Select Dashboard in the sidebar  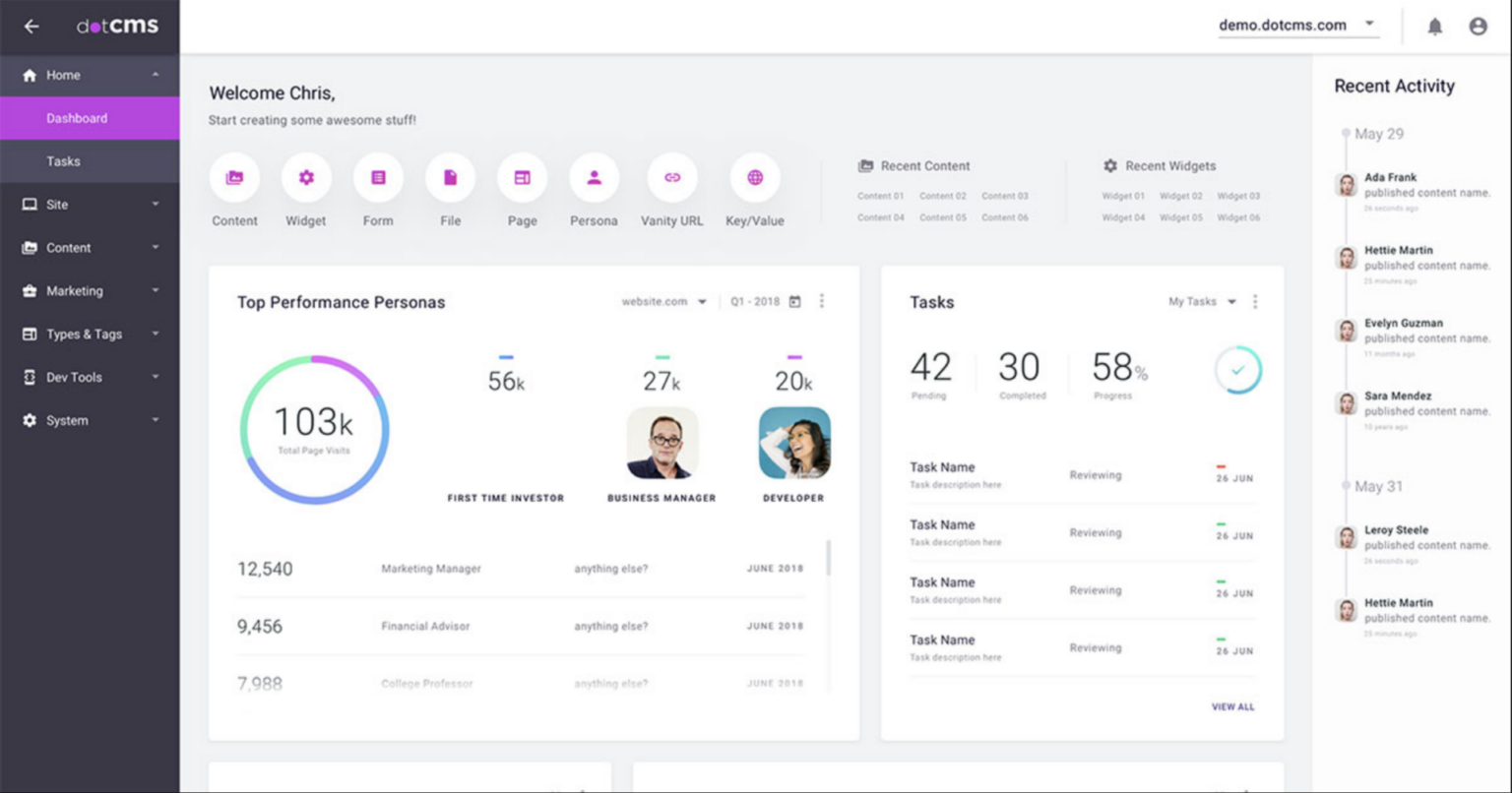click(x=77, y=117)
